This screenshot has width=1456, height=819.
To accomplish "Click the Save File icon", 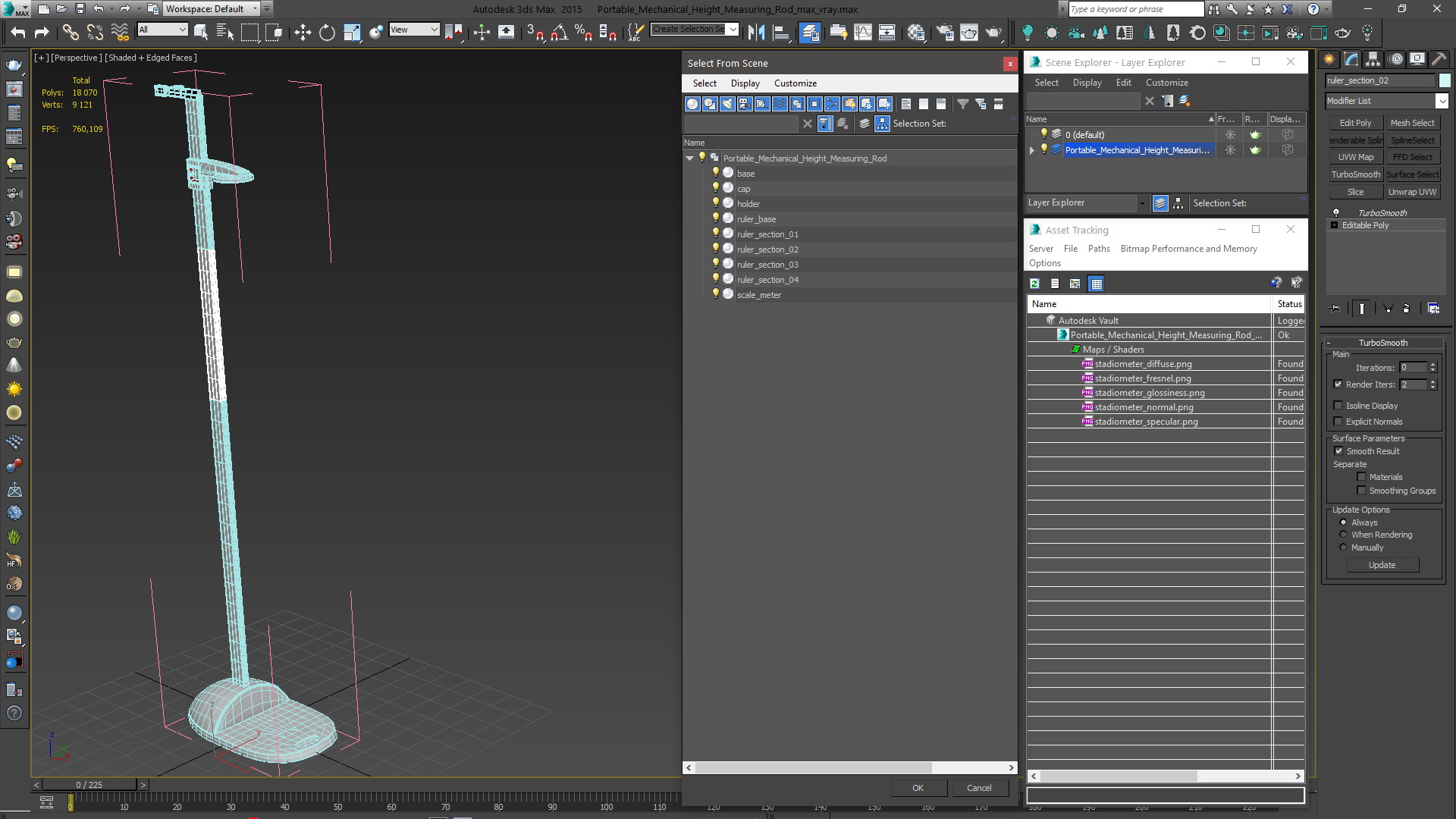I will click(x=80, y=9).
